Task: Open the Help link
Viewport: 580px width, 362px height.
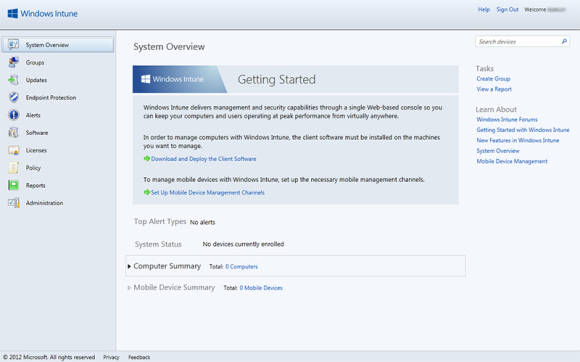Action: point(484,10)
